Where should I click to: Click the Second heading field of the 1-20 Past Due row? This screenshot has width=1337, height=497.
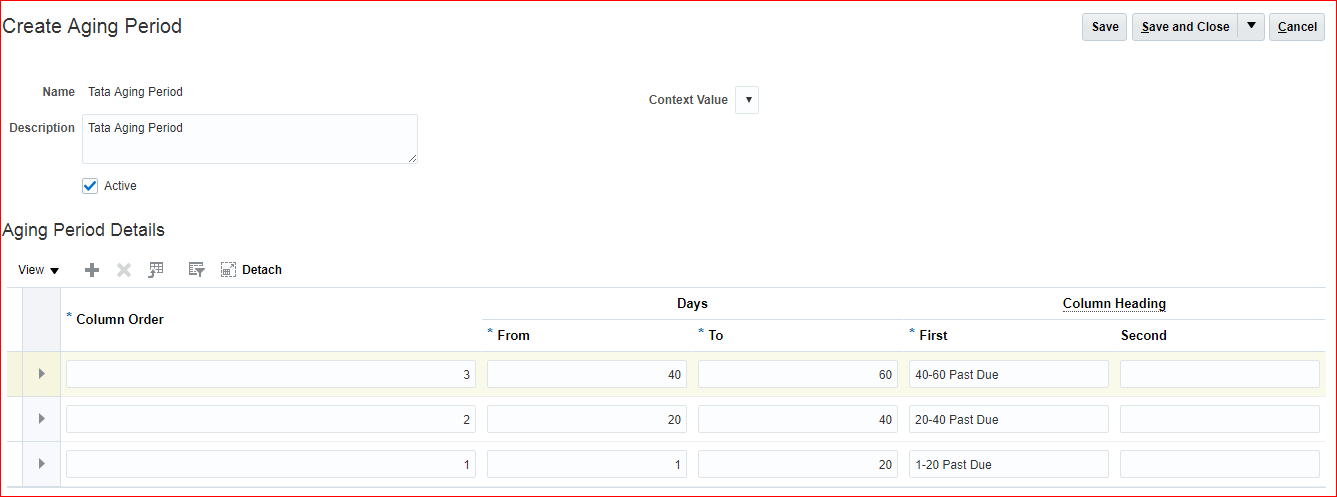coord(1219,464)
